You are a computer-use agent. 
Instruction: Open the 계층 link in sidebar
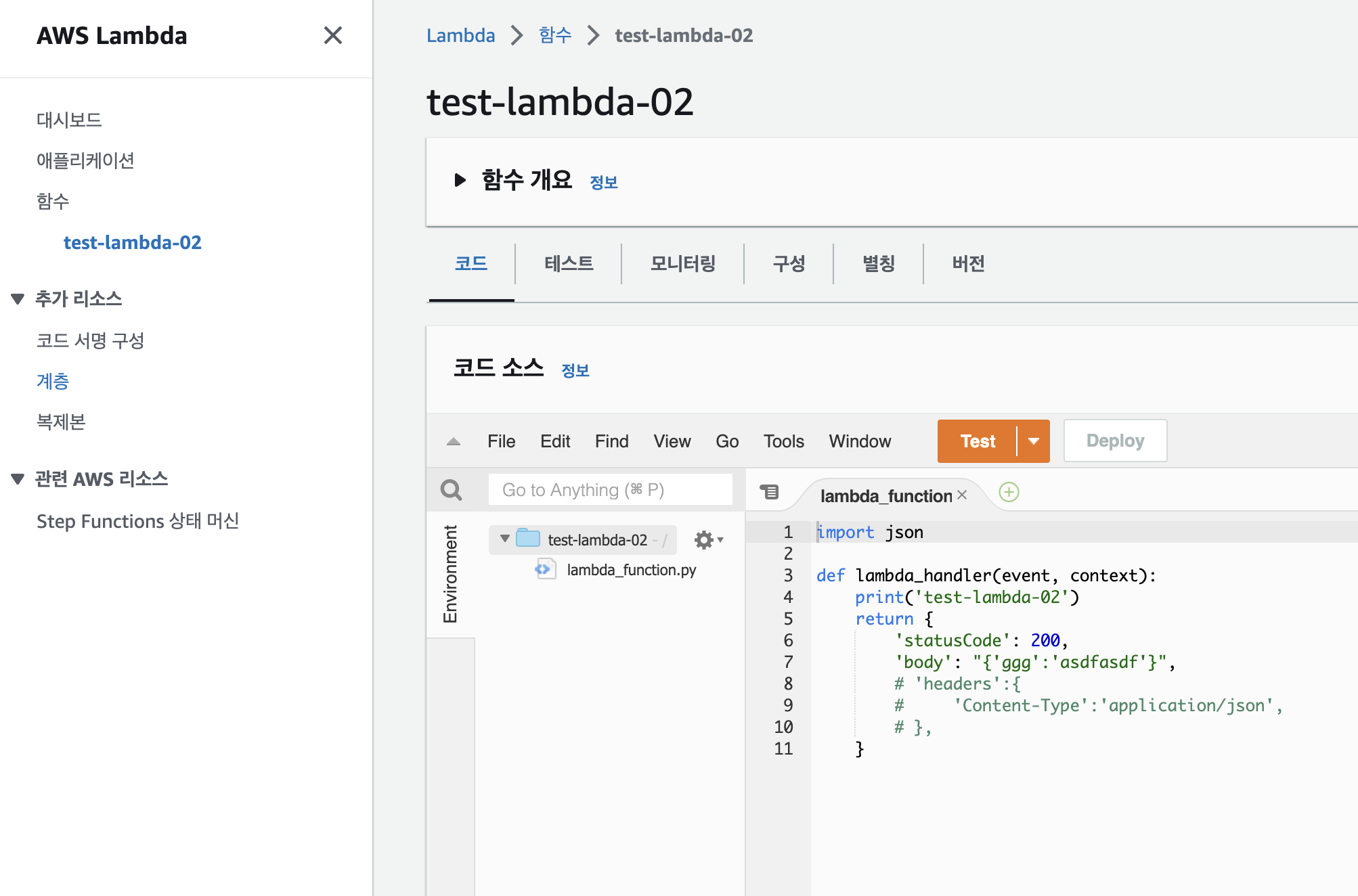pos(53,381)
